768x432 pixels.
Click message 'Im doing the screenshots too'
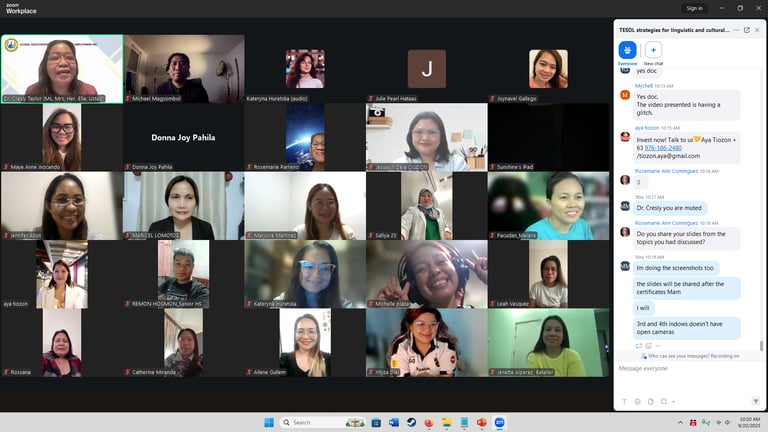pyautogui.click(x=675, y=268)
